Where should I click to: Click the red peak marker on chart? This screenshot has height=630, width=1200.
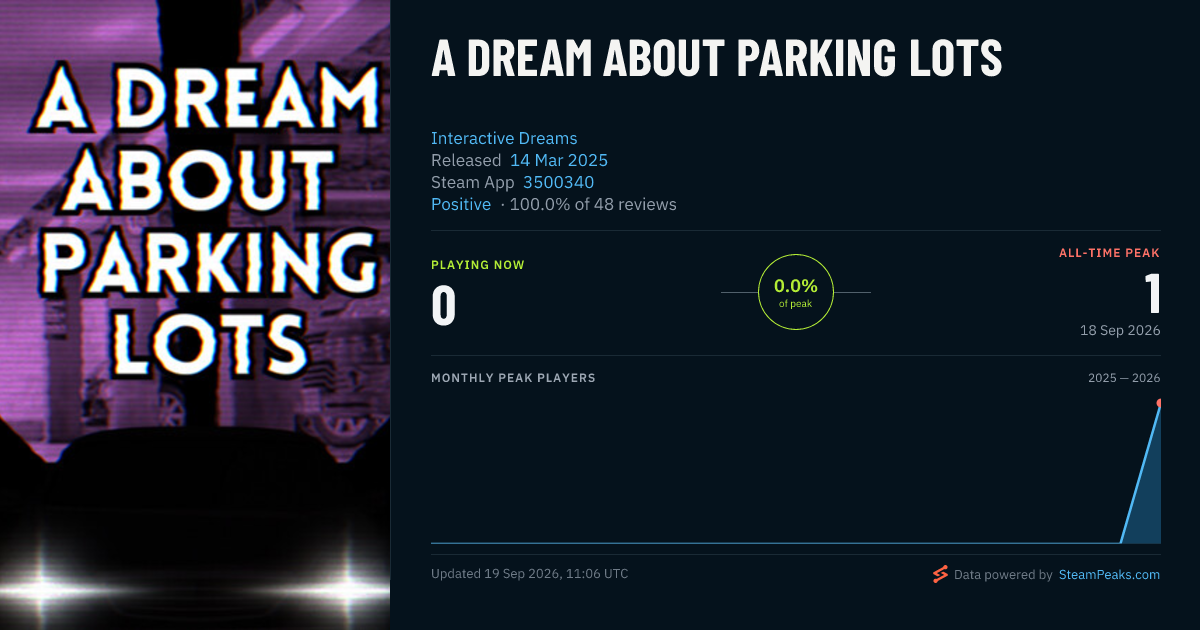click(1159, 403)
